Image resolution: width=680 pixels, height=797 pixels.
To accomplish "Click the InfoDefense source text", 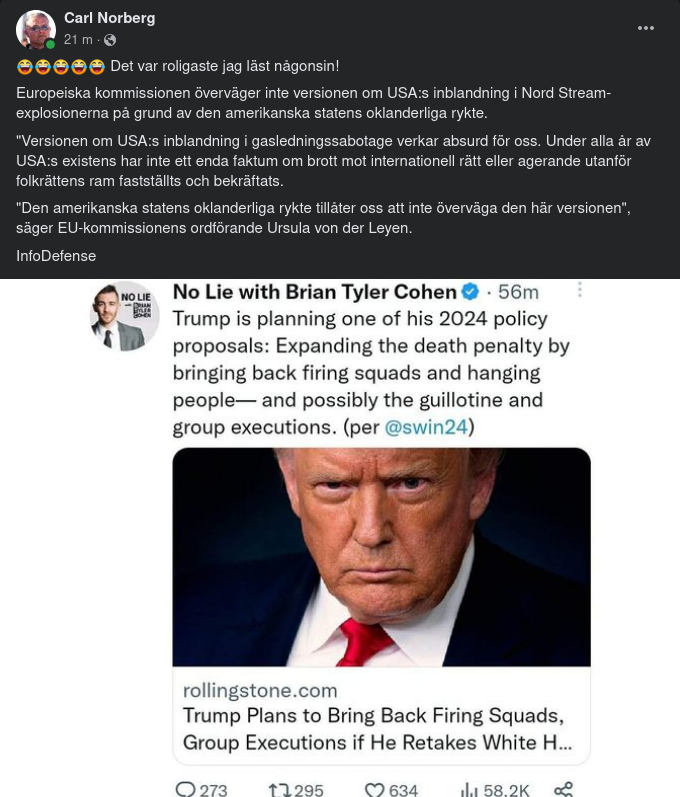I will pyautogui.click(x=56, y=256).
